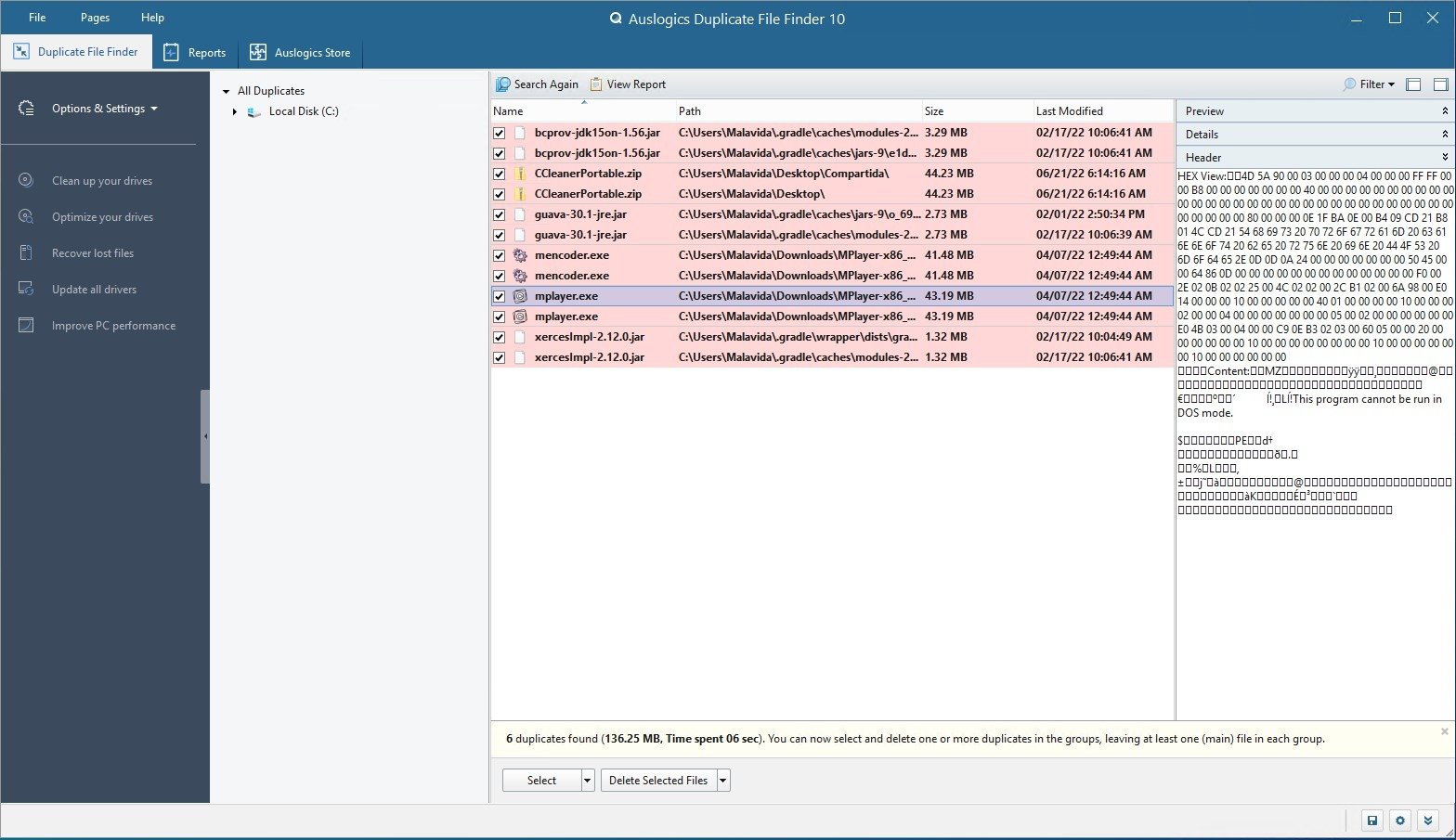The height and width of the screenshot is (840, 1456).
Task: Uncheck the first mencoder.exe checkbox
Action: coord(500,255)
